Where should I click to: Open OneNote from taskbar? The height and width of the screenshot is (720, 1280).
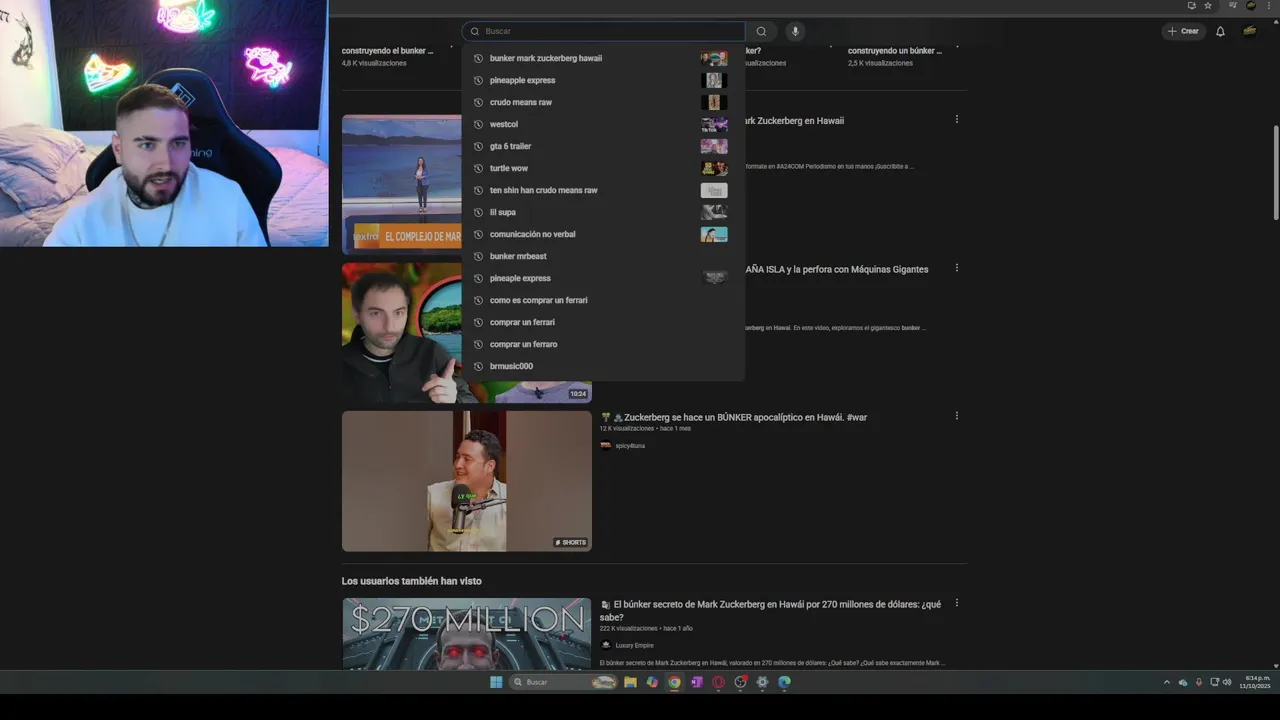point(696,682)
